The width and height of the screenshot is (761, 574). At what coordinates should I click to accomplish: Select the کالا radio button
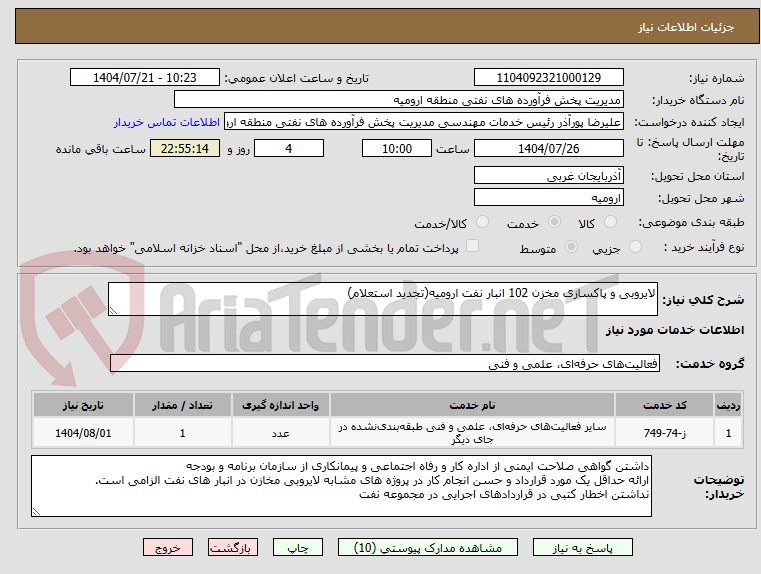610,222
